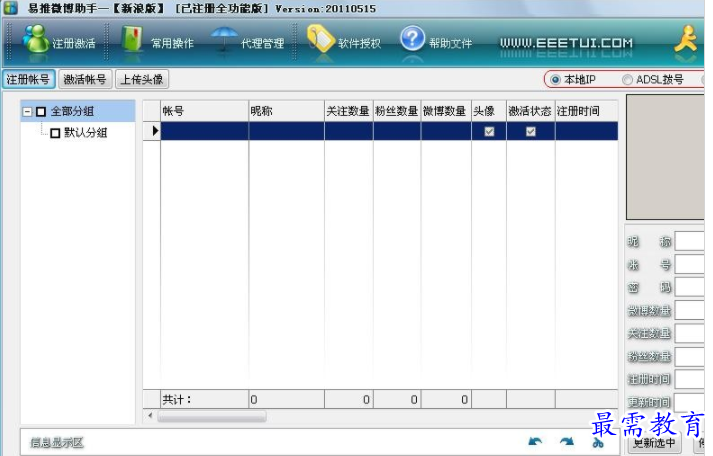Sort by the 帐号 column header
The height and width of the screenshot is (456, 713).
(x=205, y=111)
